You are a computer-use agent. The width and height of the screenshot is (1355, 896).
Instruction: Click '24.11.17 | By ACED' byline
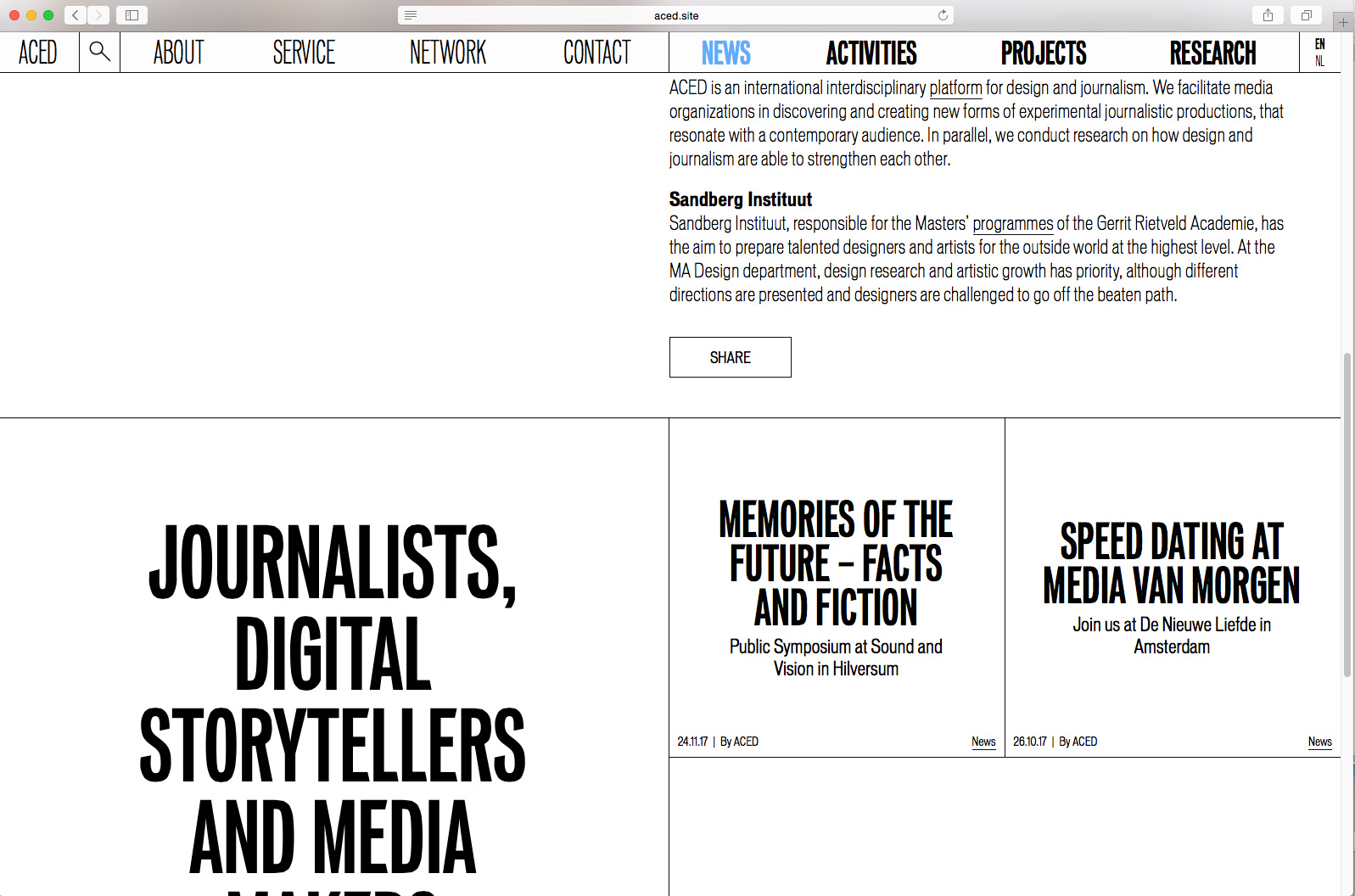point(718,742)
